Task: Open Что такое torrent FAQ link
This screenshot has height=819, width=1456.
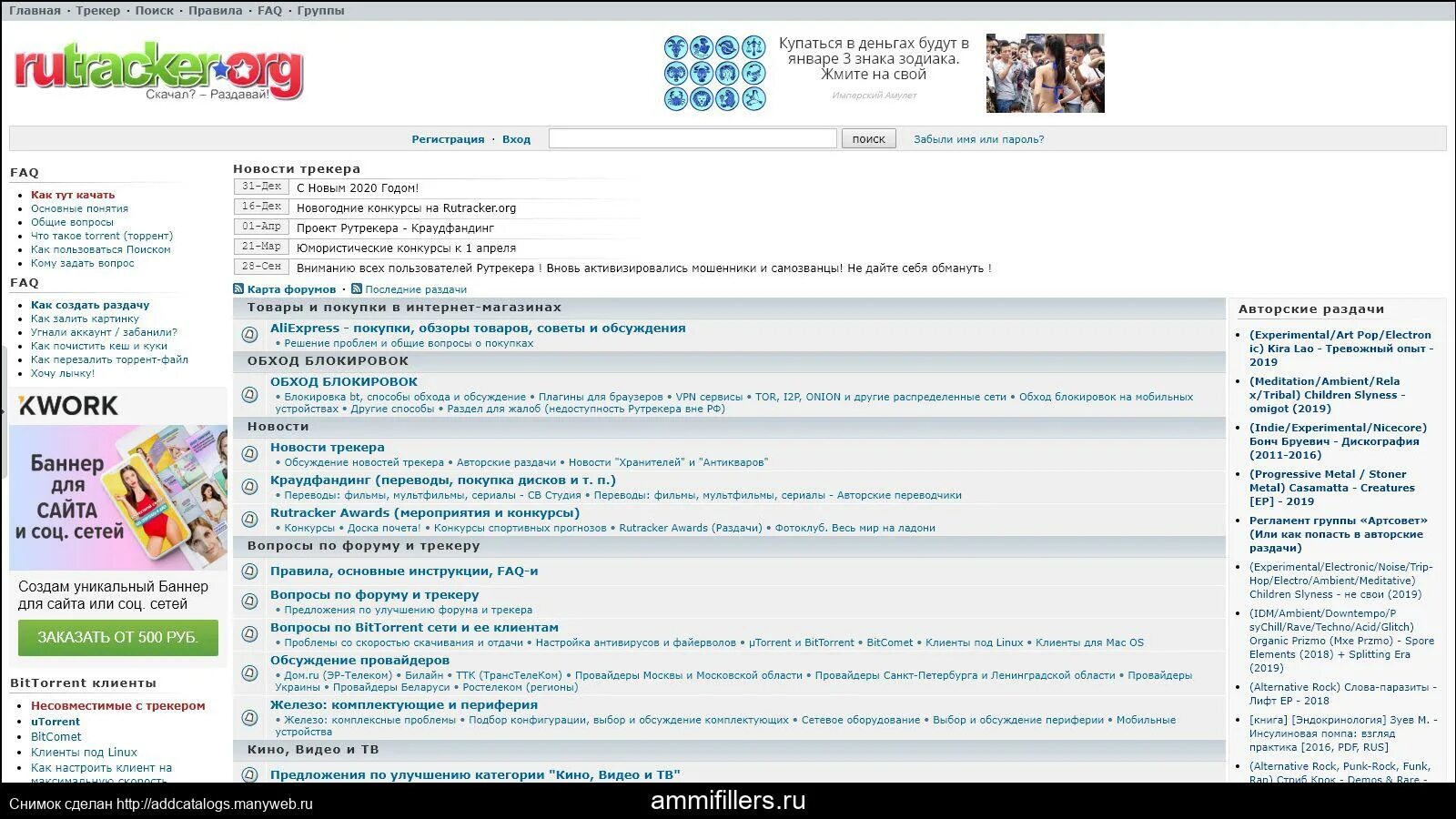Action: pyautogui.click(x=102, y=236)
